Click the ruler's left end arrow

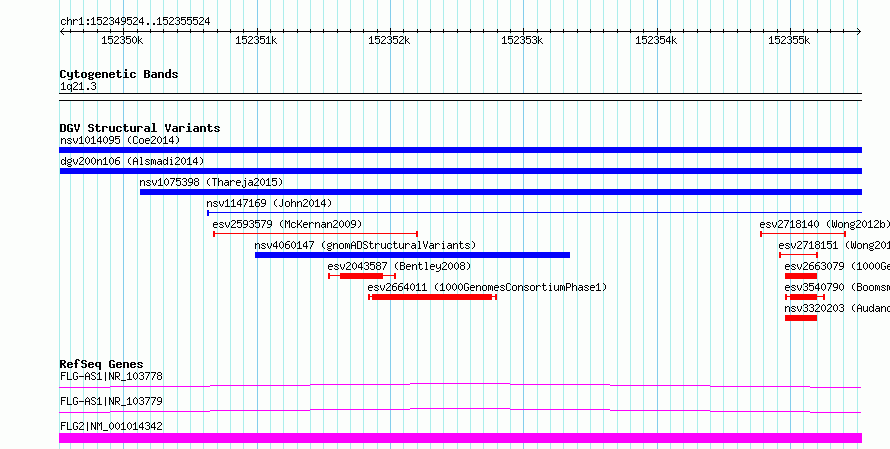tap(62, 32)
